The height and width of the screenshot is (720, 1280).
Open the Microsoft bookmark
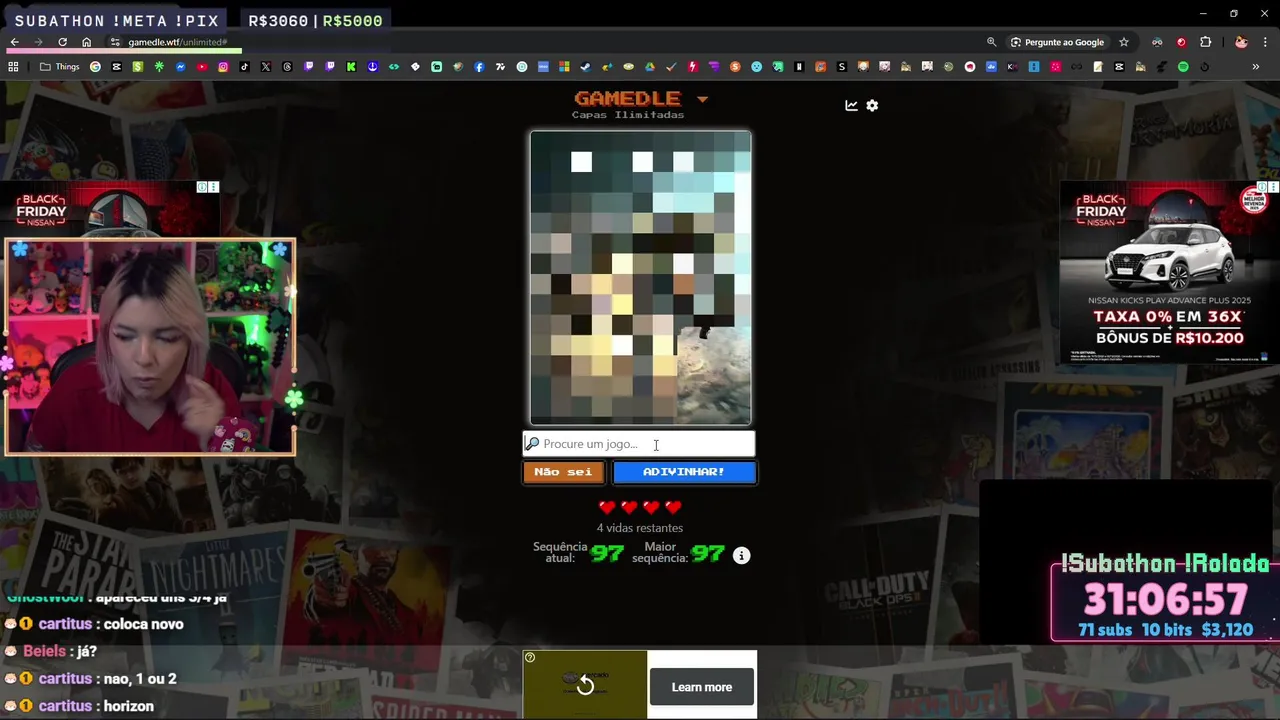pyautogui.click(x=564, y=67)
